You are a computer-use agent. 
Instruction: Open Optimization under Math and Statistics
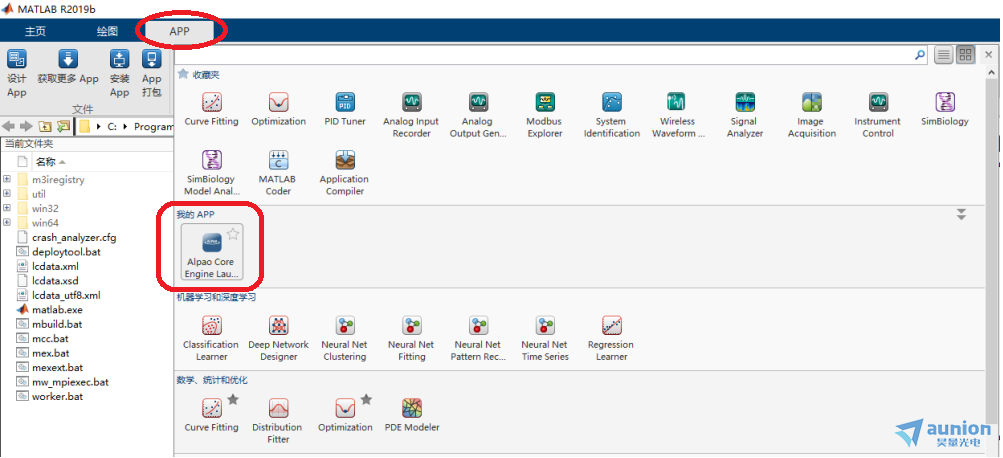345,415
